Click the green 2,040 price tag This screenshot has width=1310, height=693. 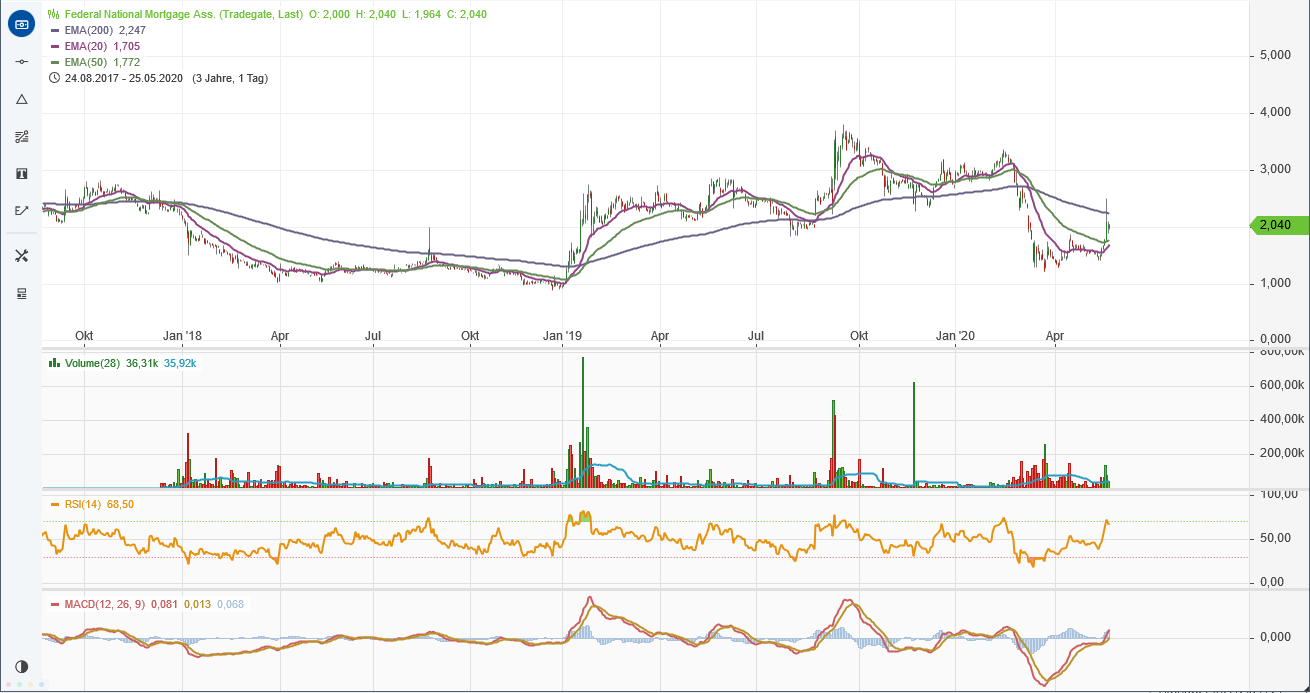[1276, 225]
